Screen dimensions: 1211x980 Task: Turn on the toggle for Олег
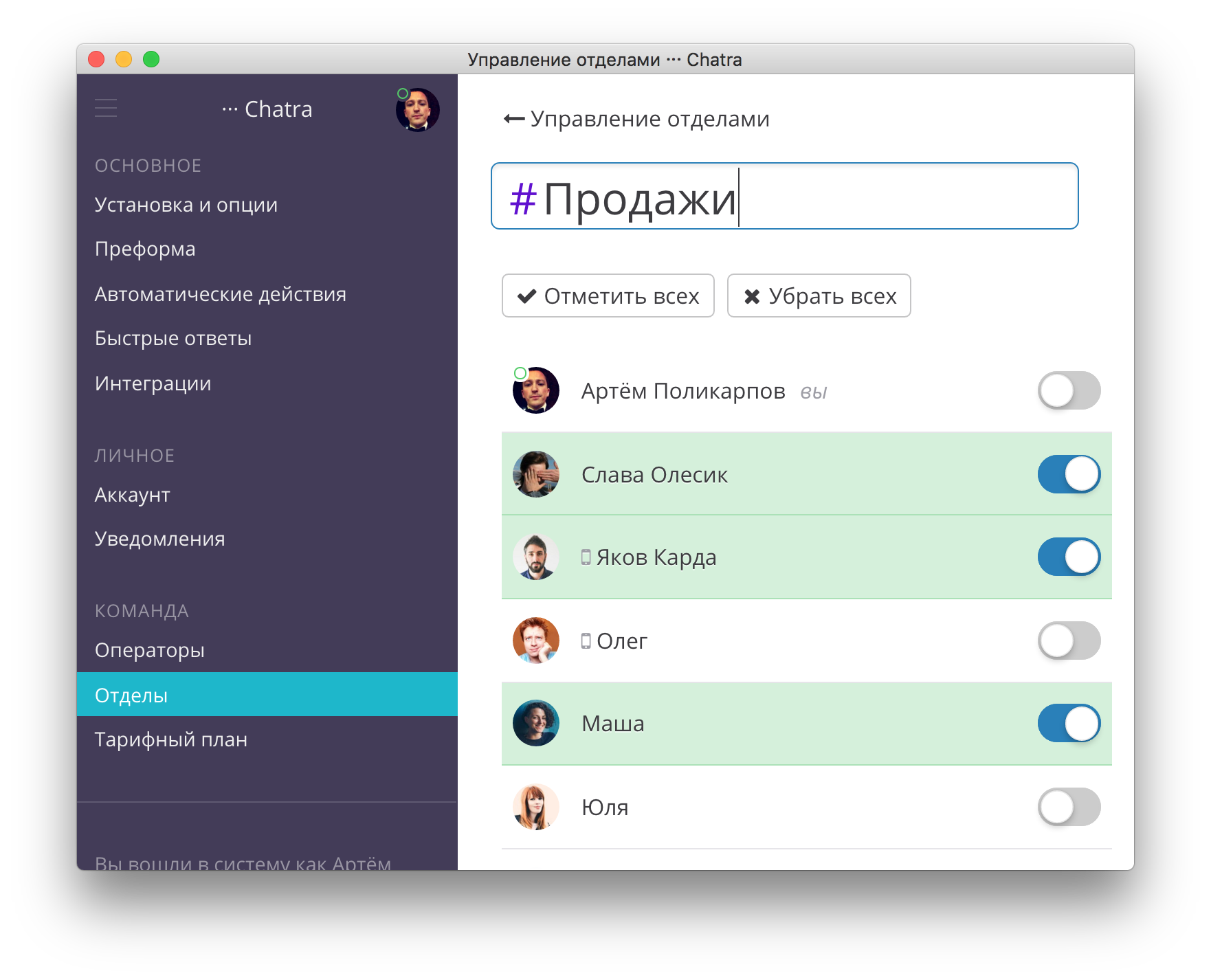(1069, 641)
